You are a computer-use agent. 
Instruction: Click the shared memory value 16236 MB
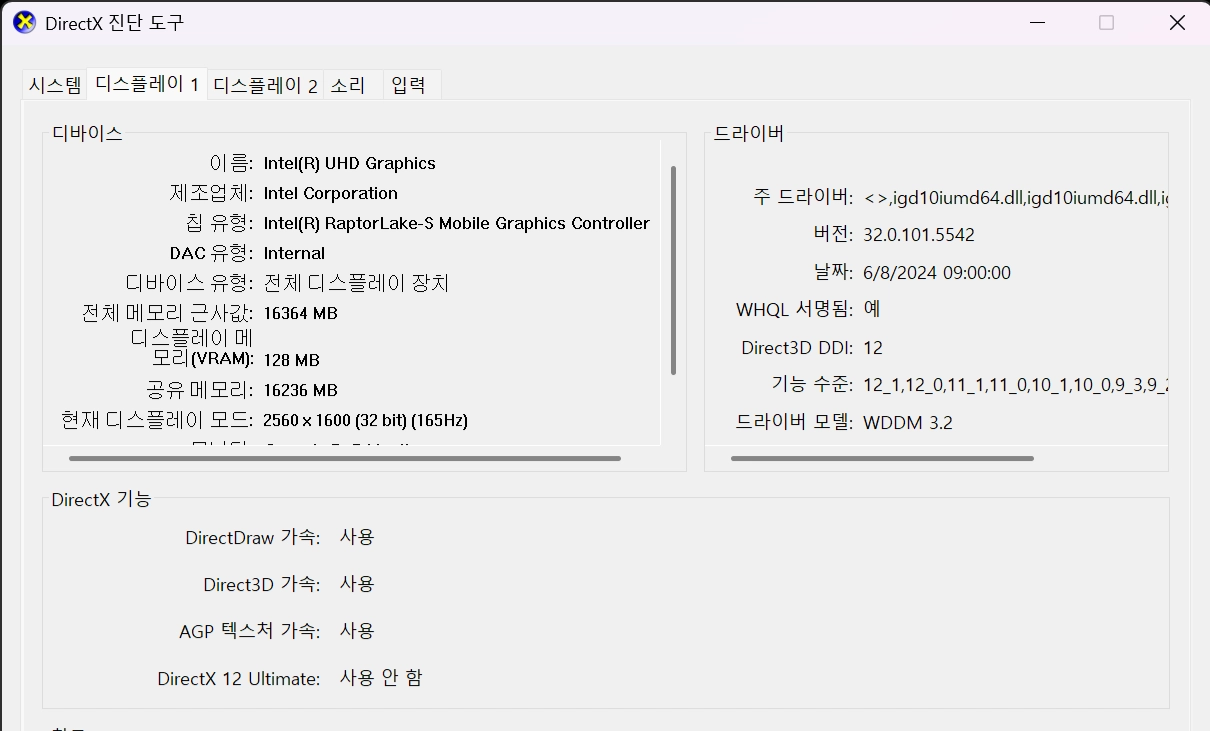click(x=300, y=390)
